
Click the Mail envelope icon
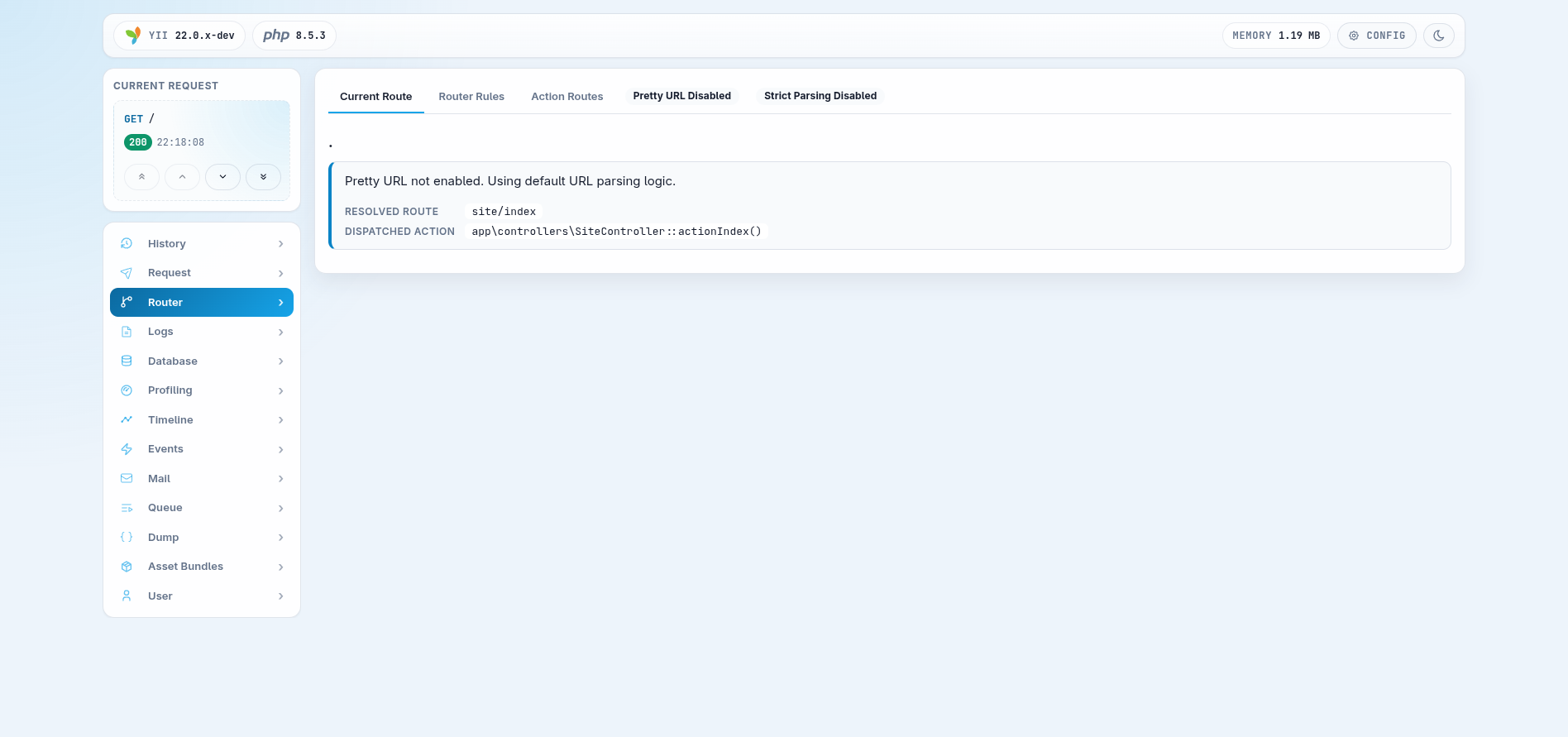pos(127,478)
